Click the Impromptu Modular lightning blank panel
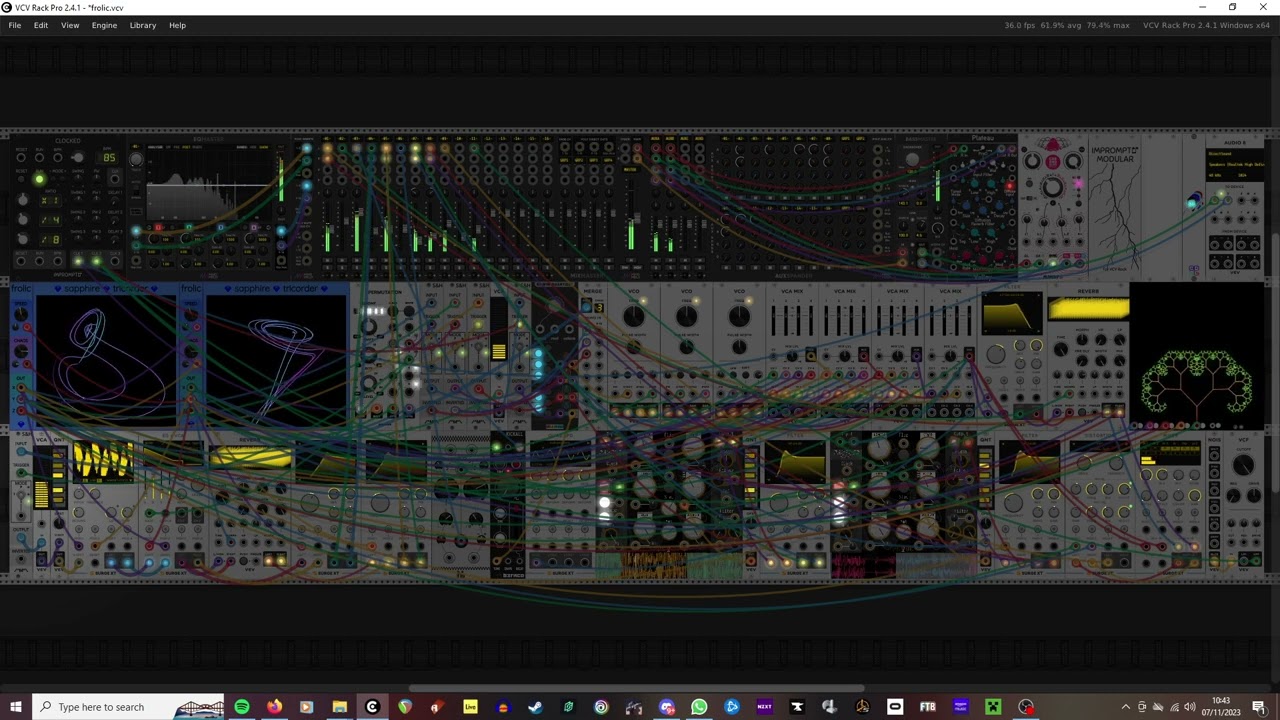This screenshot has height=720, width=1280. (1114, 205)
